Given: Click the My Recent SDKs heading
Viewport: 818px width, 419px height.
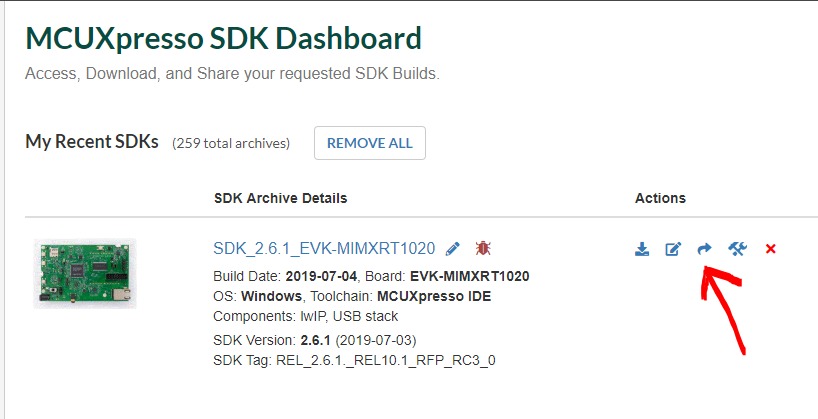Looking at the screenshot, I should tap(92, 141).
